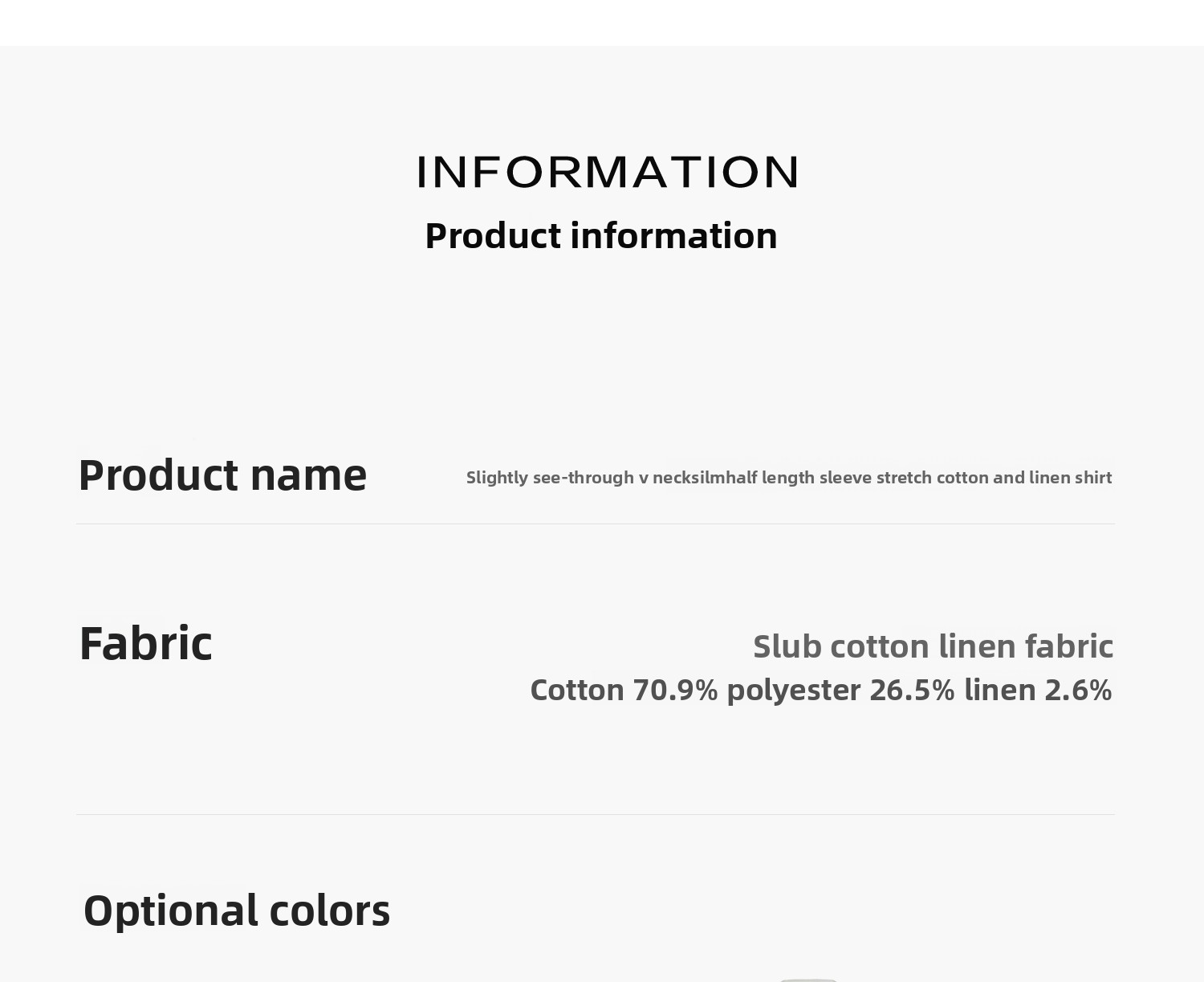The height and width of the screenshot is (982, 1204).
Task: Click the 'Cotton 70.9%' composition value
Action: (624, 691)
